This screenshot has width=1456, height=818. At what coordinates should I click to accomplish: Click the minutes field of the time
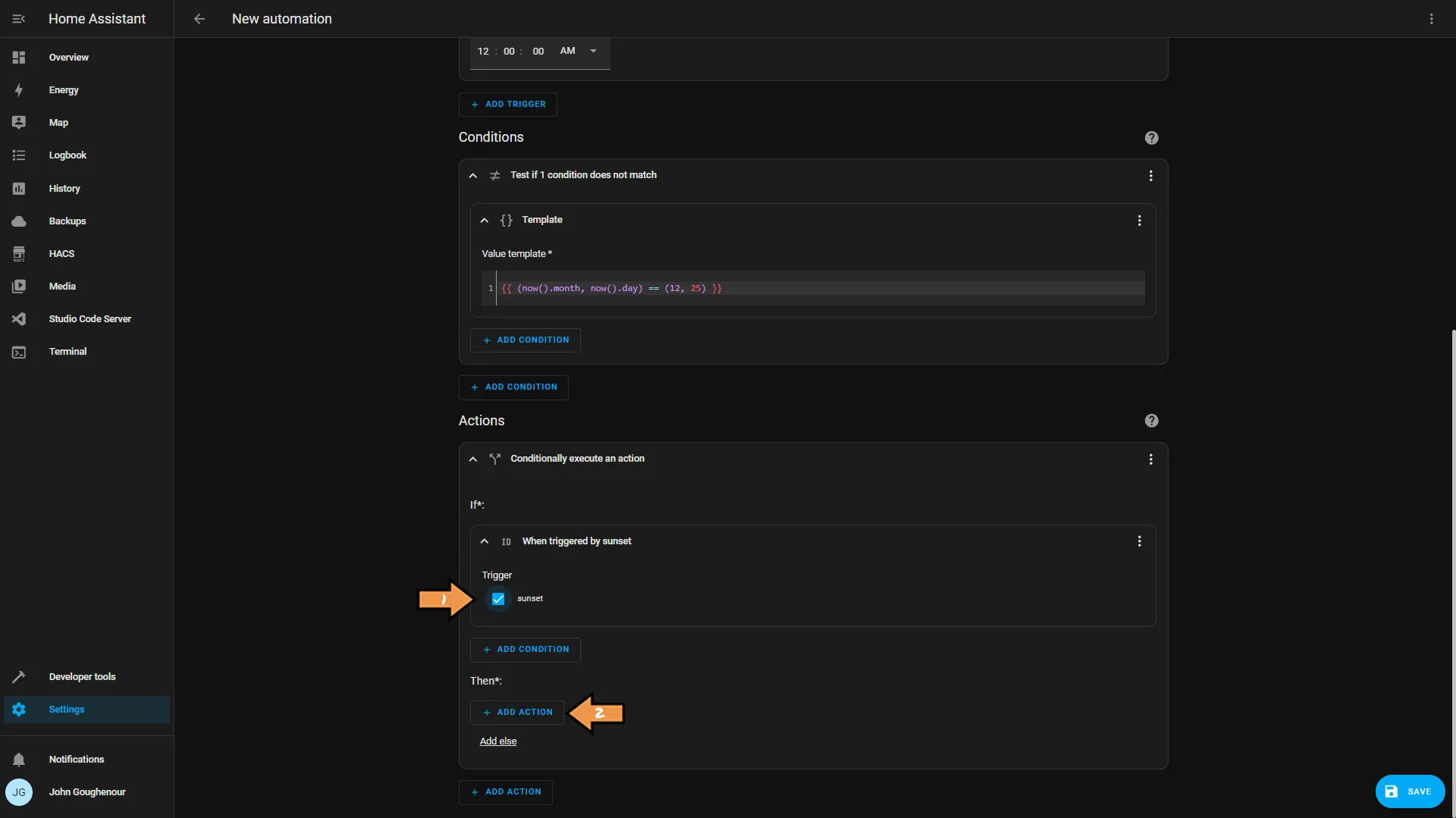(x=509, y=52)
